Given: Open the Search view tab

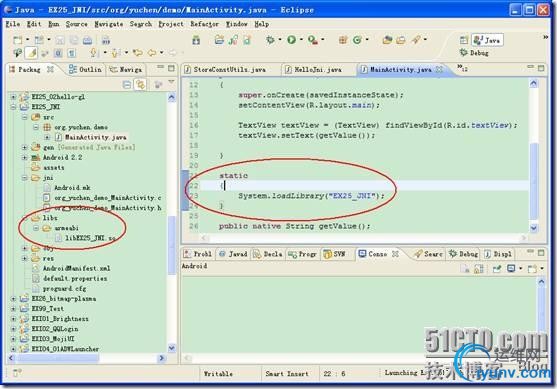Looking at the screenshot, I should [428, 254].
